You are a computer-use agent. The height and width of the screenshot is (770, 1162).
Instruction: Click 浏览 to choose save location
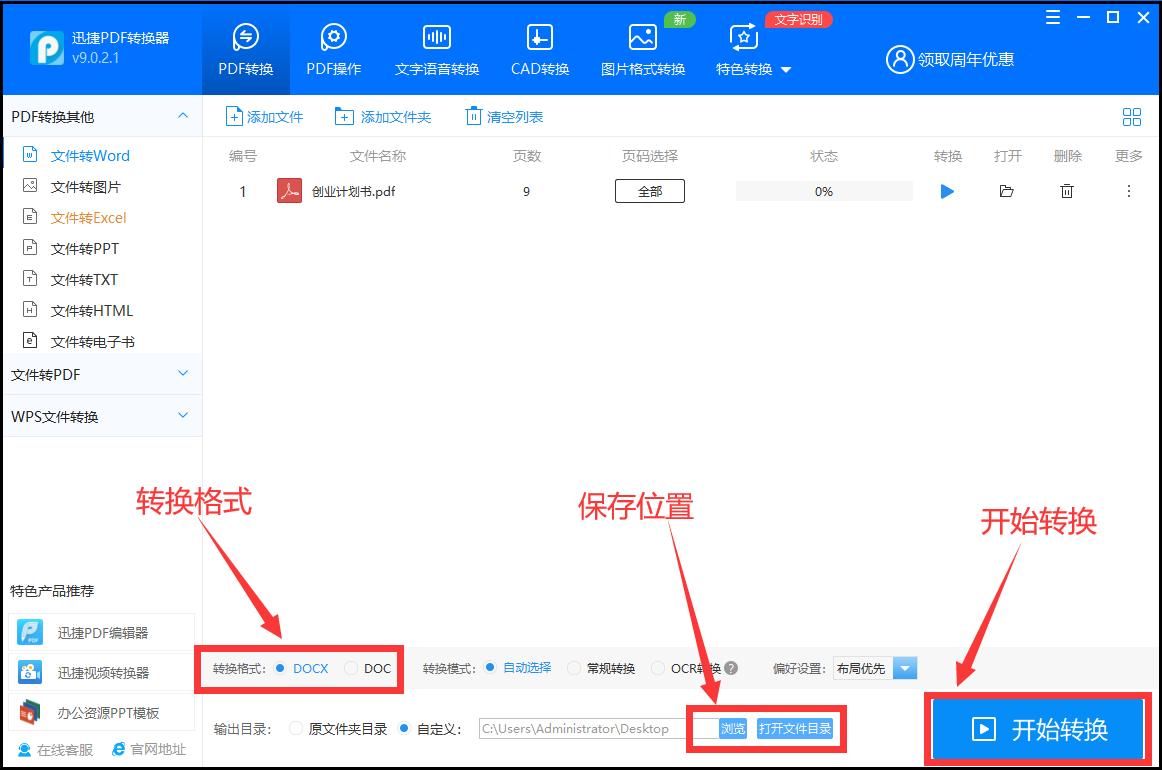(x=733, y=728)
